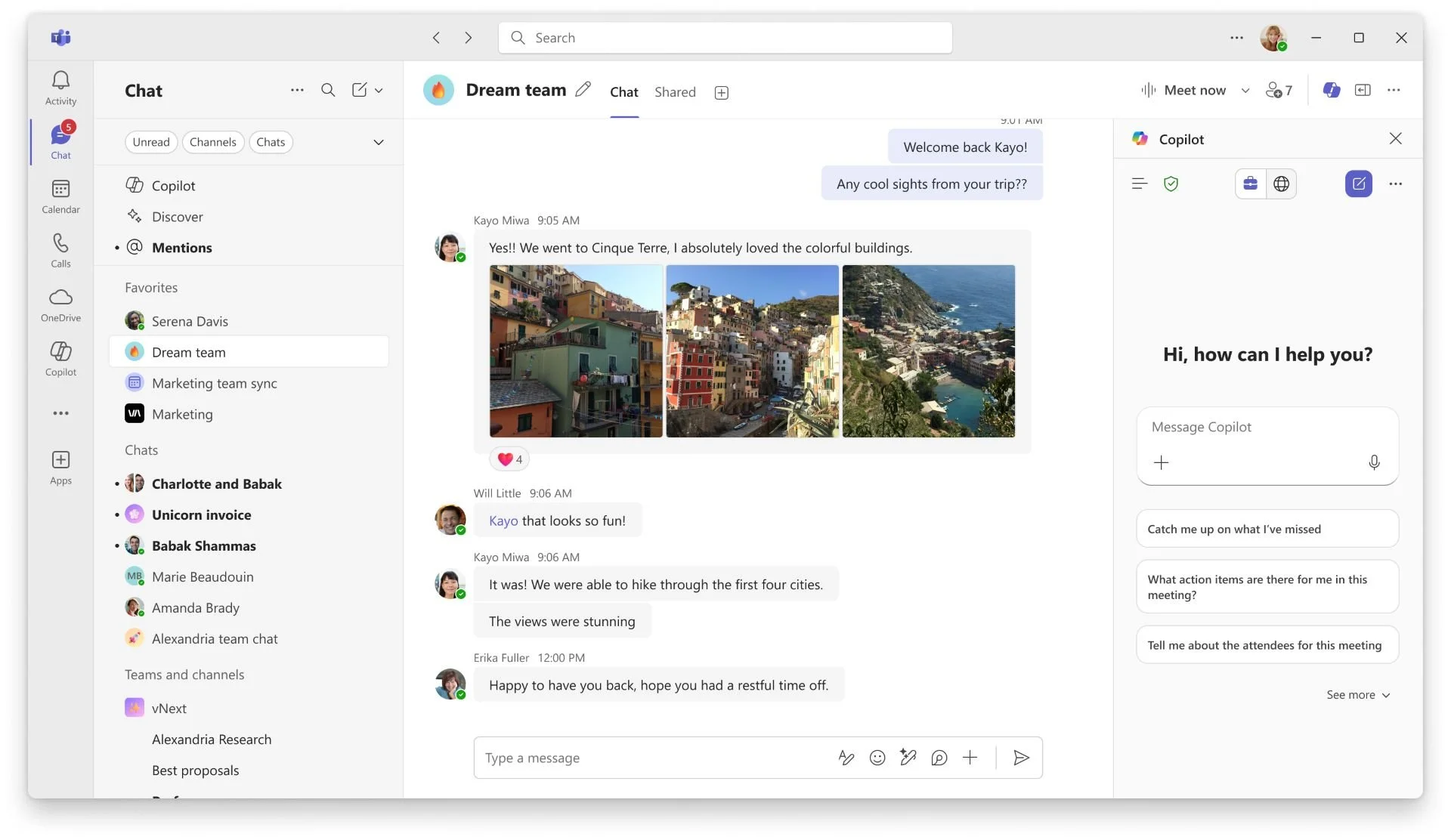Click the heart reaction with count 4
Image resolution: width=1451 pixels, height=840 pixels.
(510, 459)
